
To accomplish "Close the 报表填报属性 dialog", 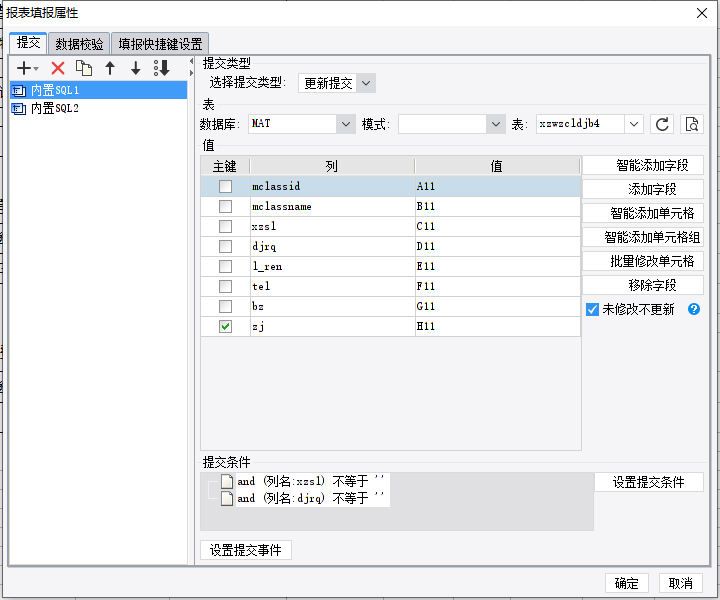I will coord(702,13).
